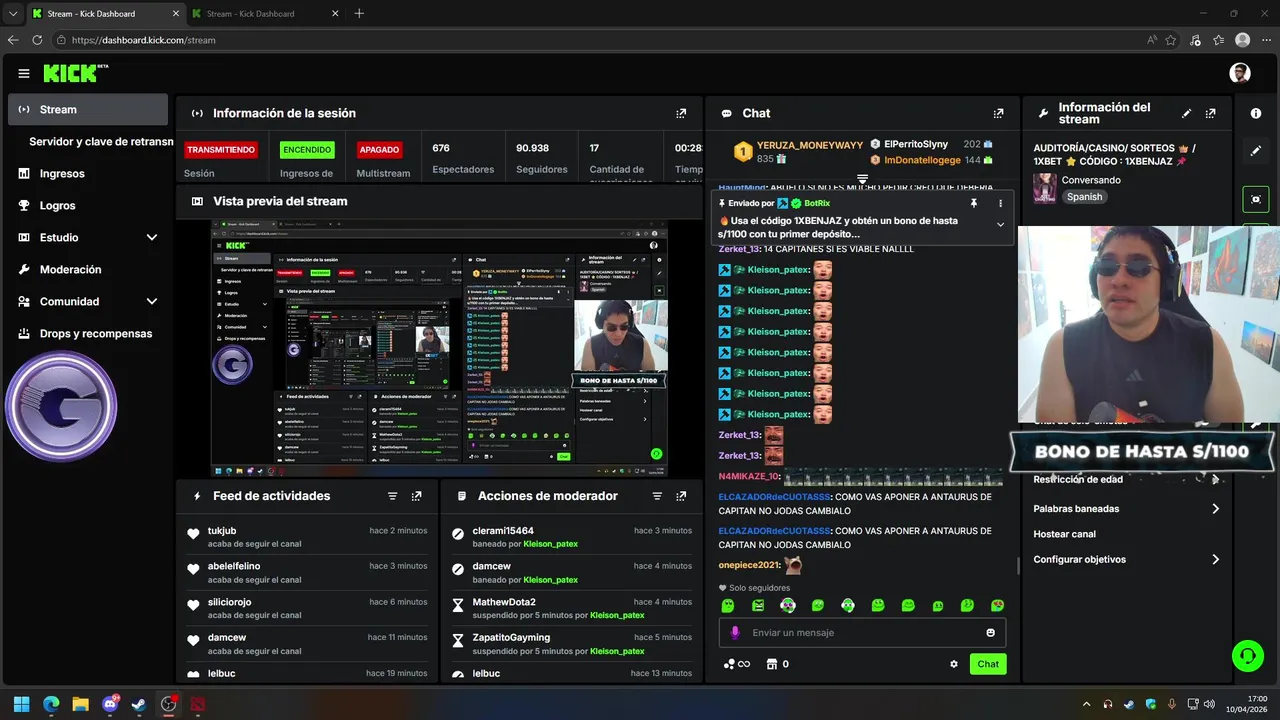This screenshot has height=720, width=1280.
Task: Click the stream preview thumbnail
Action: (439, 348)
